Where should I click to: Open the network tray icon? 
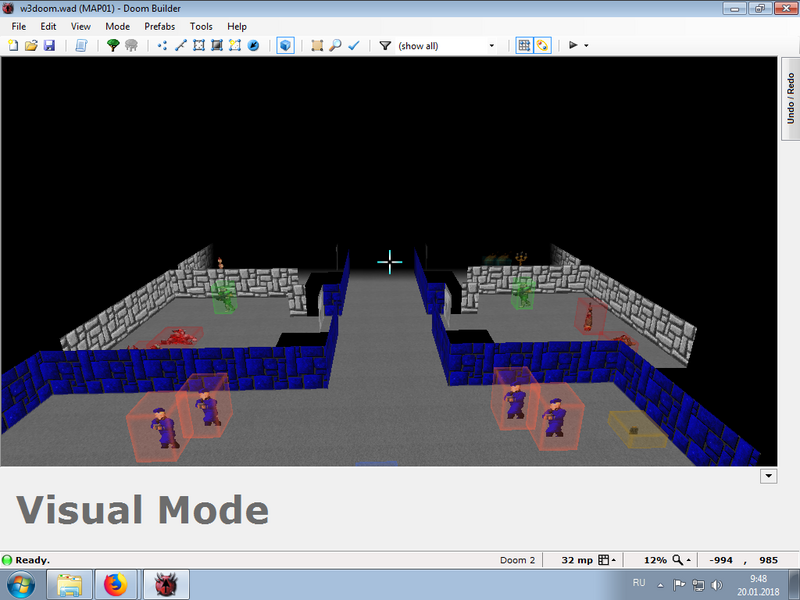[698, 585]
